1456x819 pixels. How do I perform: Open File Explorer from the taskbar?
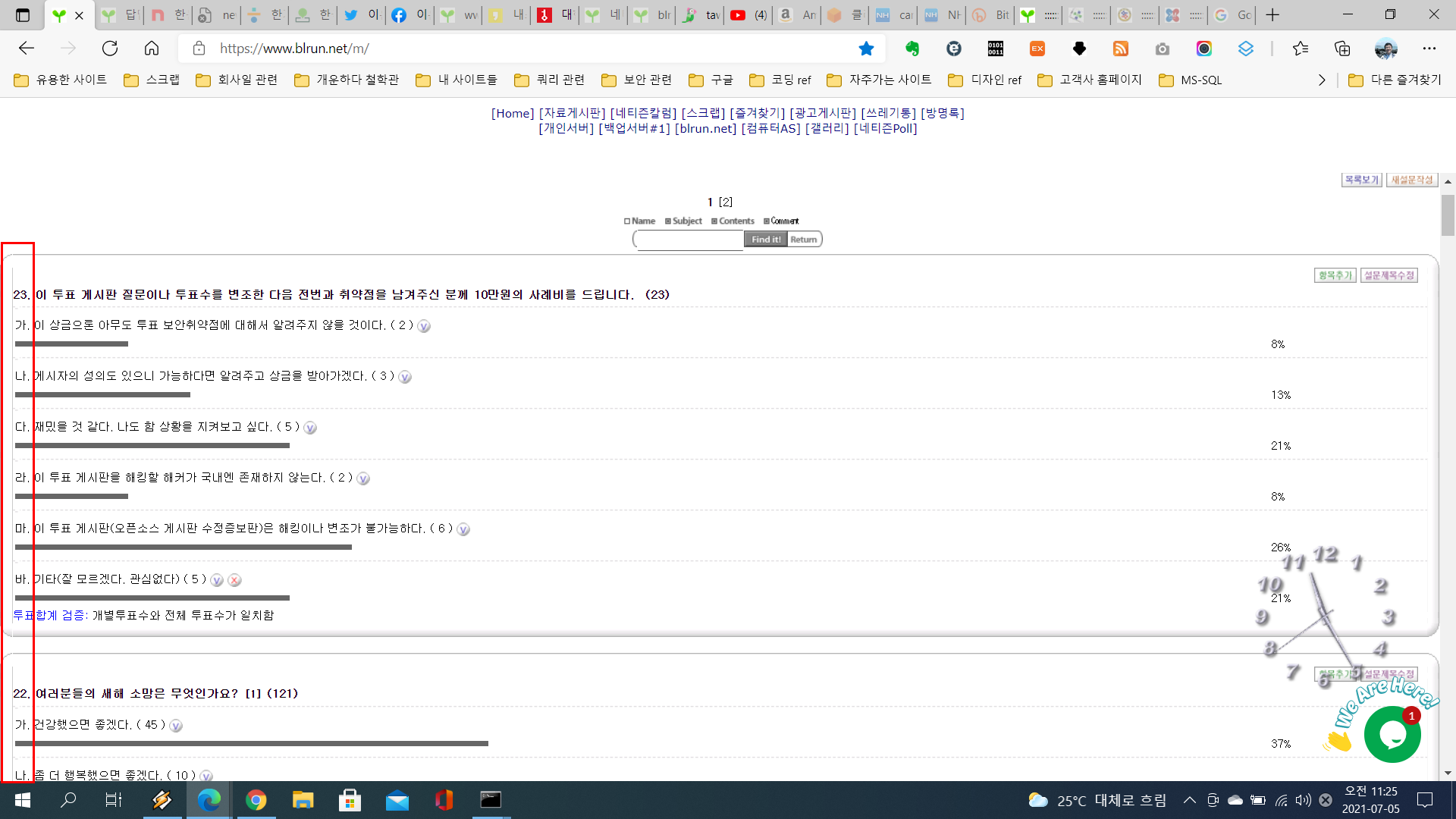[x=303, y=800]
